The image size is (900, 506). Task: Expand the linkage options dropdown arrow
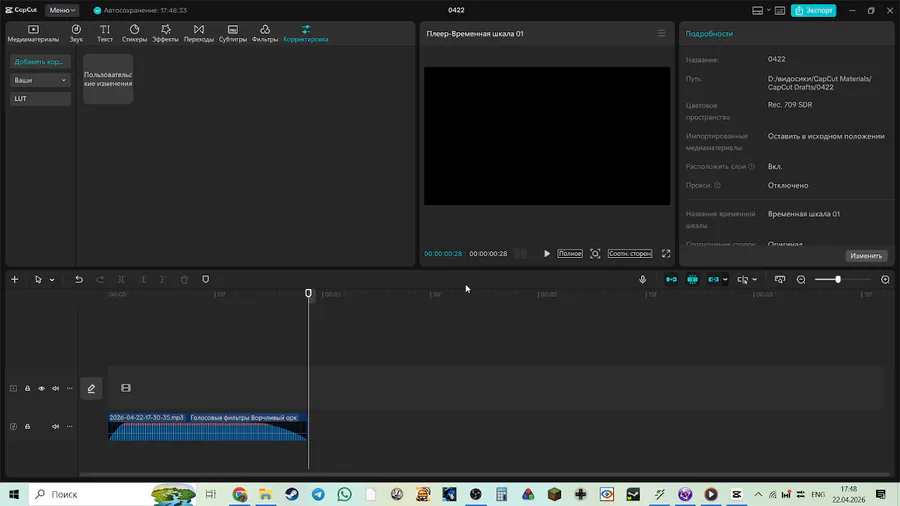coord(726,280)
